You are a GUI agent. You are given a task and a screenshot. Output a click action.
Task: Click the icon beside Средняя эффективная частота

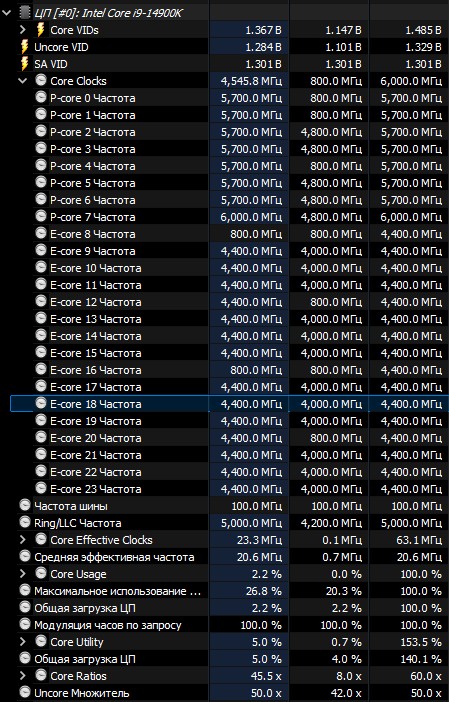[25, 557]
